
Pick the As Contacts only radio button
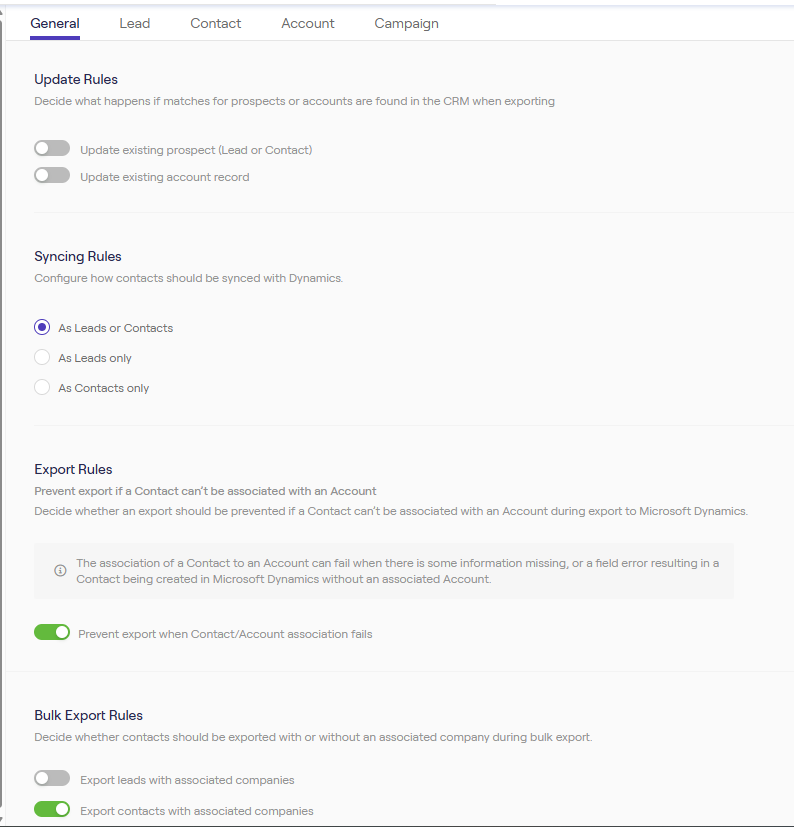tap(42, 388)
